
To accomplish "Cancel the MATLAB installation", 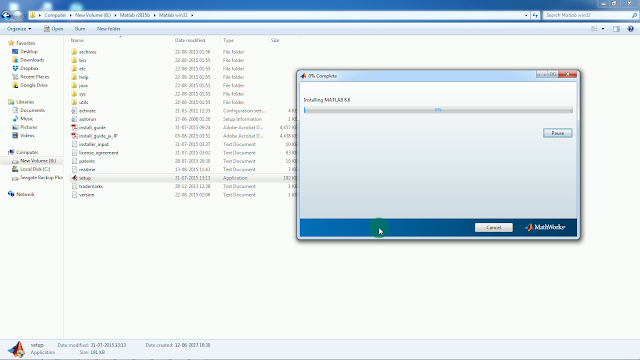I will click(493, 227).
